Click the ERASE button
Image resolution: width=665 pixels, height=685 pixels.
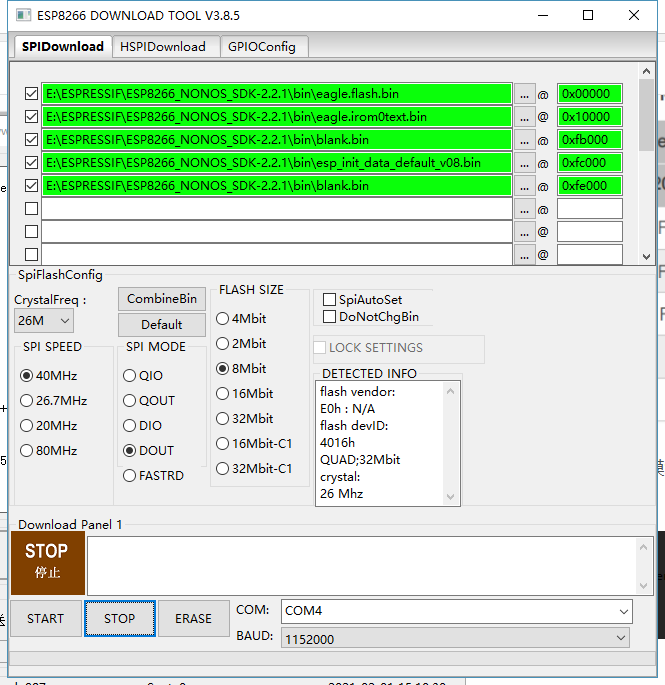(194, 619)
